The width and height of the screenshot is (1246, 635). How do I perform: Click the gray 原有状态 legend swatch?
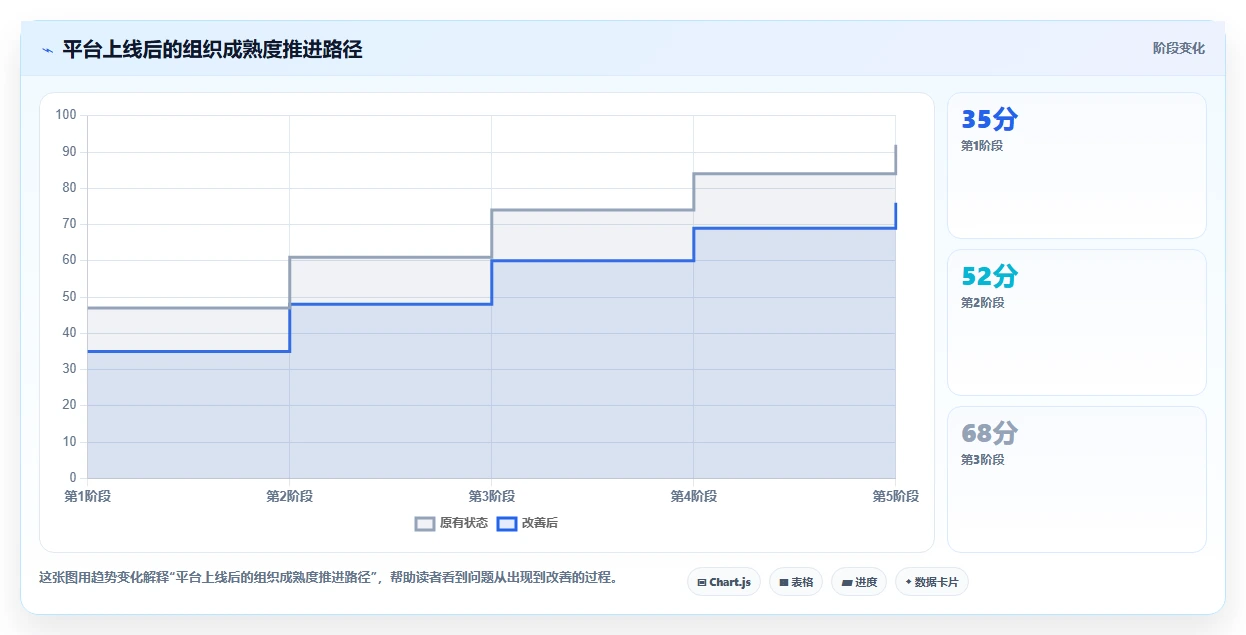425,523
